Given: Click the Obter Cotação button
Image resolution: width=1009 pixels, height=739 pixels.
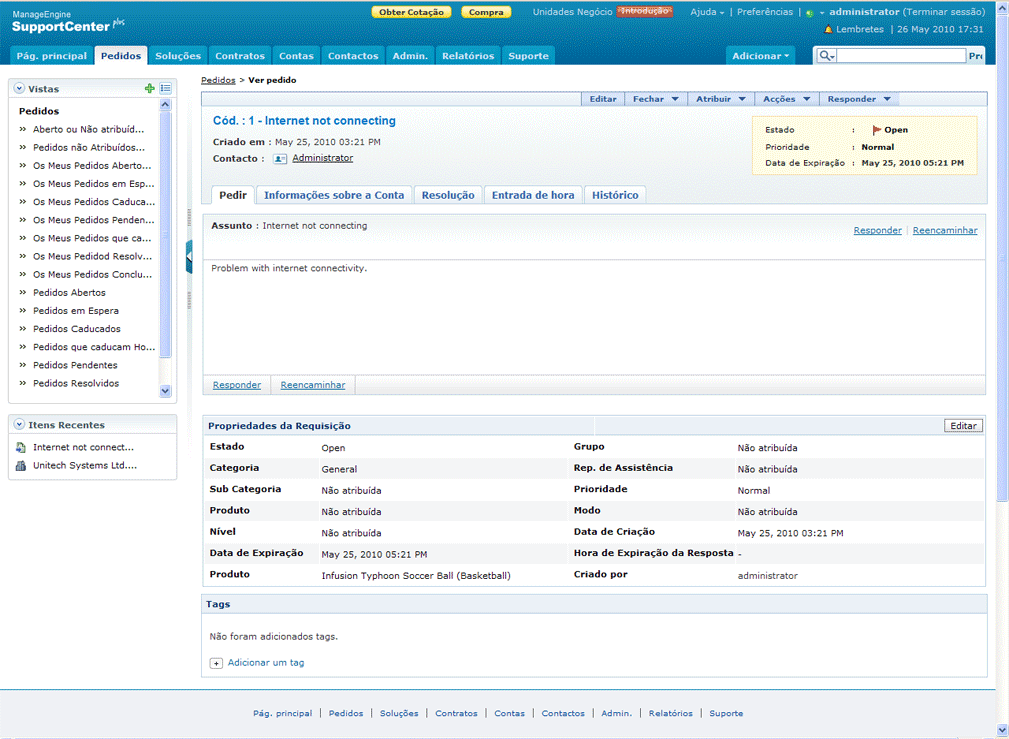Looking at the screenshot, I should click(411, 12).
